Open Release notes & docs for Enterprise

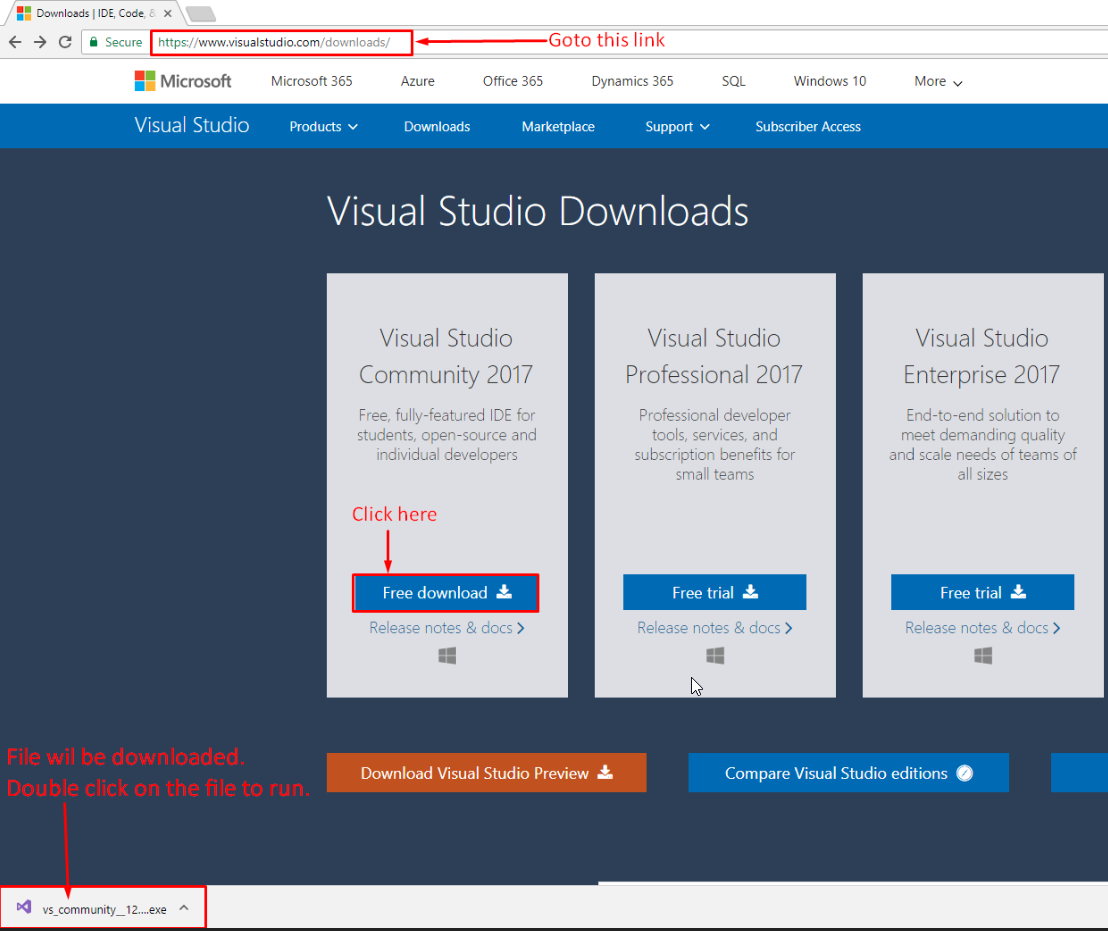click(982, 627)
